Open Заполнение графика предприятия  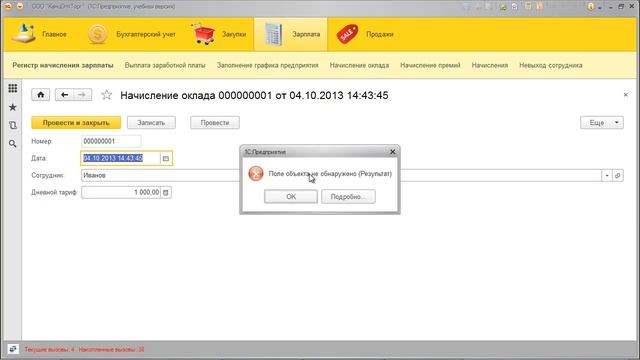[x=267, y=65]
